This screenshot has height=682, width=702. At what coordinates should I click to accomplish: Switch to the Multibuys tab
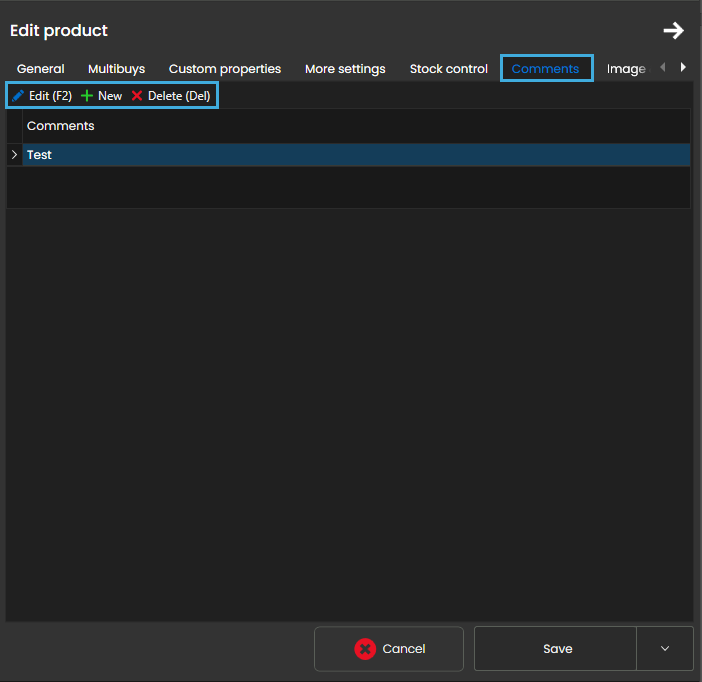coord(116,69)
